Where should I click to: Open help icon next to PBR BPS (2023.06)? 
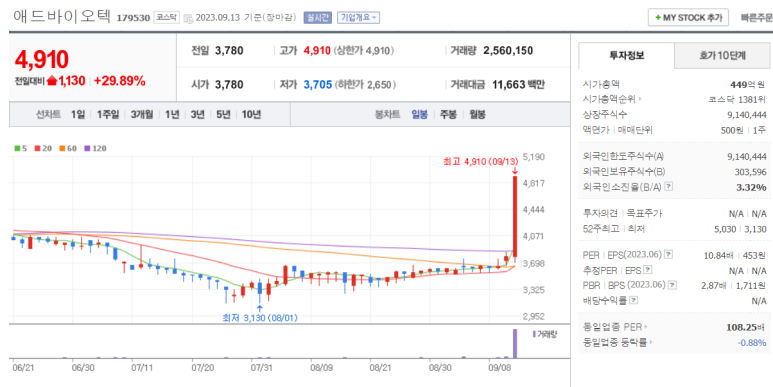coord(672,285)
